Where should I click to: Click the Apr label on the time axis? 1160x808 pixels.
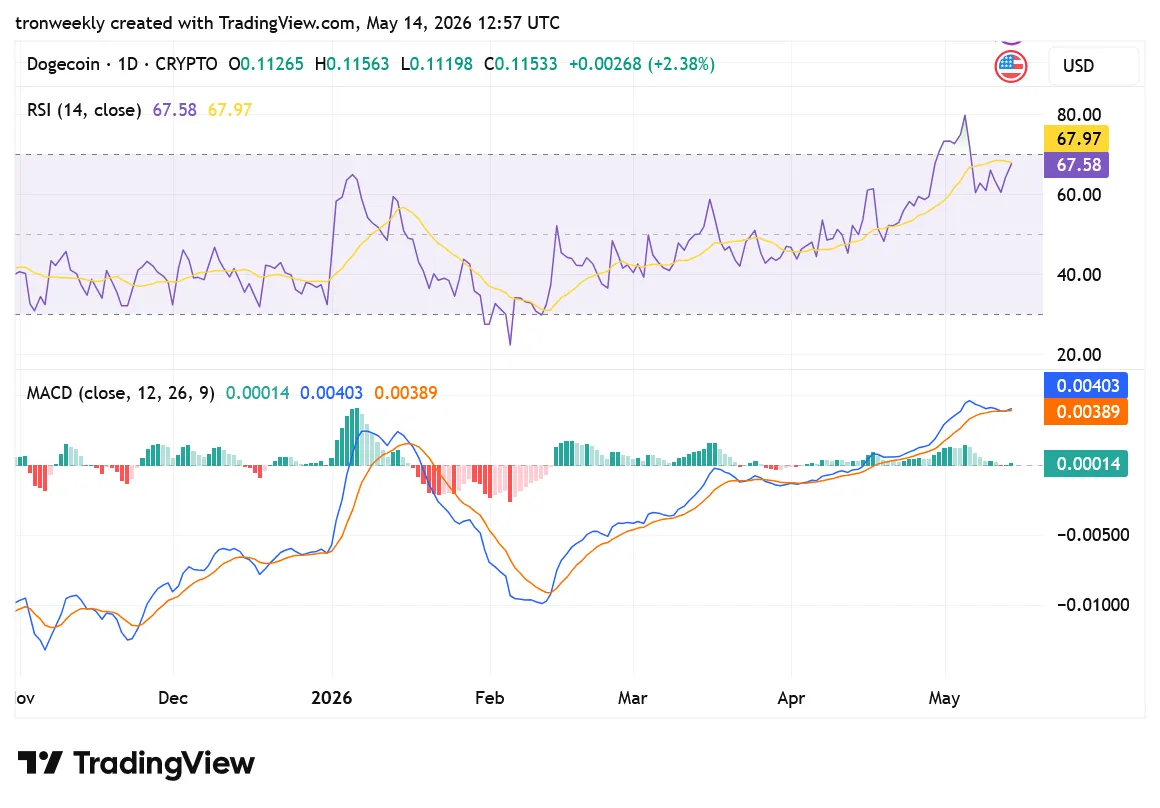click(791, 698)
